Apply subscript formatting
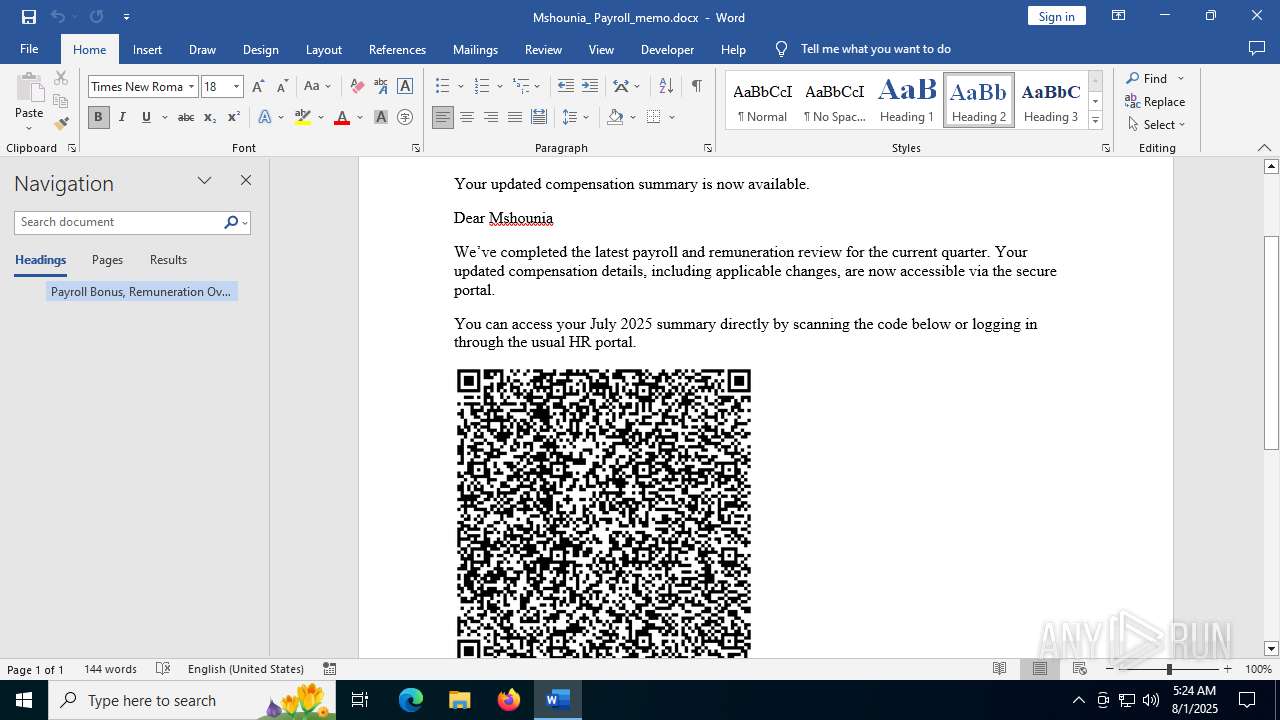1280x720 pixels. tap(210, 118)
